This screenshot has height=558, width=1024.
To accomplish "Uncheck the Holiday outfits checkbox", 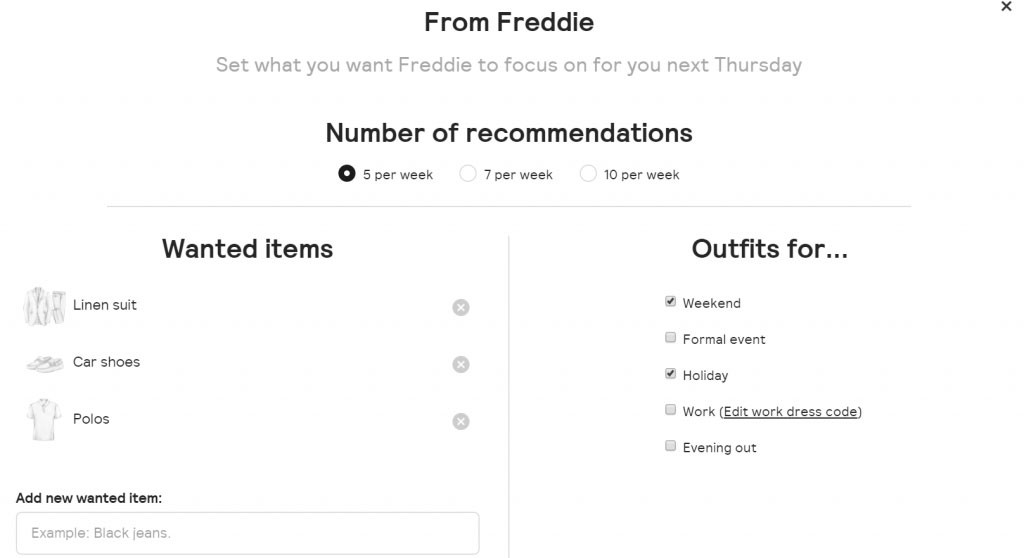I will point(671,374).
